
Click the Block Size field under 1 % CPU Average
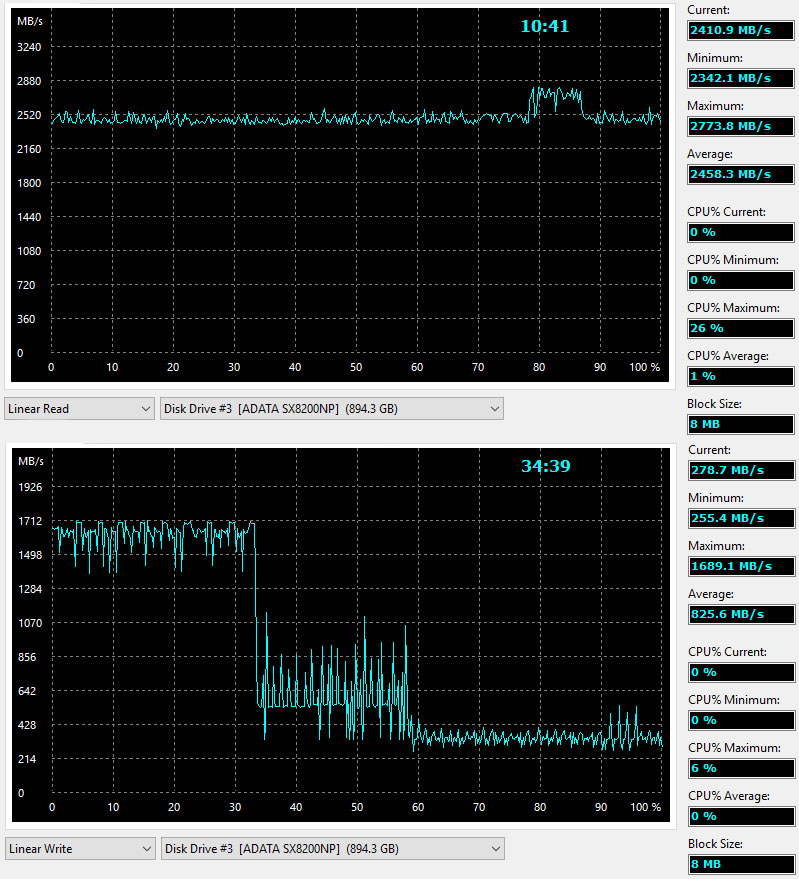point(740,424)
